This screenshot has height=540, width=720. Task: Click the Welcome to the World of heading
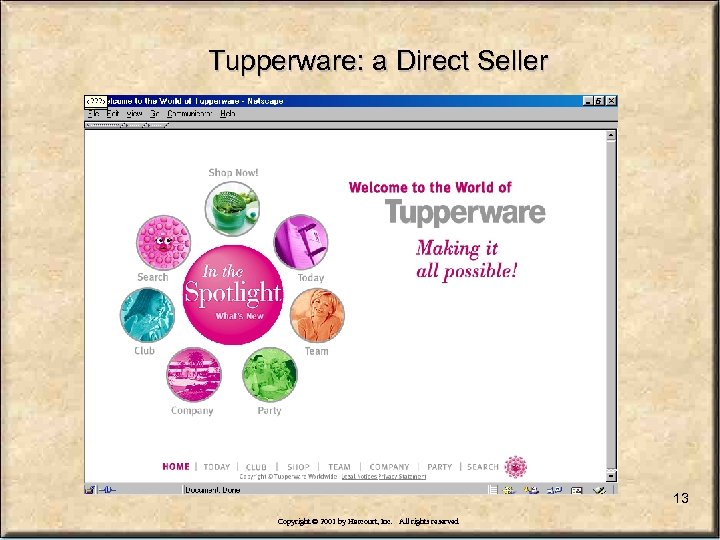[430, 187]
